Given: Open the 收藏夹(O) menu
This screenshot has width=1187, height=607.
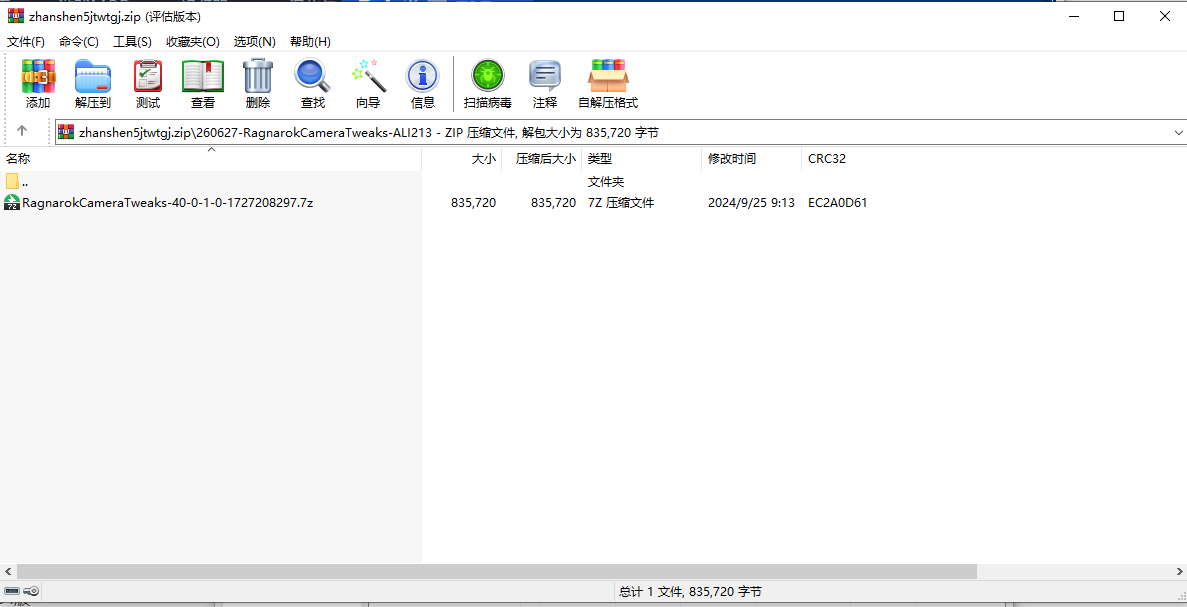Looking at the screenshot, I should pyautogui.click(x=193, y=42).
